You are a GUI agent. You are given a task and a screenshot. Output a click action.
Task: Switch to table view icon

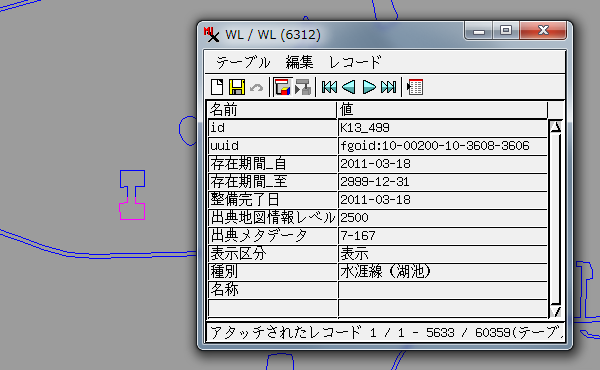tap(415, 87)
